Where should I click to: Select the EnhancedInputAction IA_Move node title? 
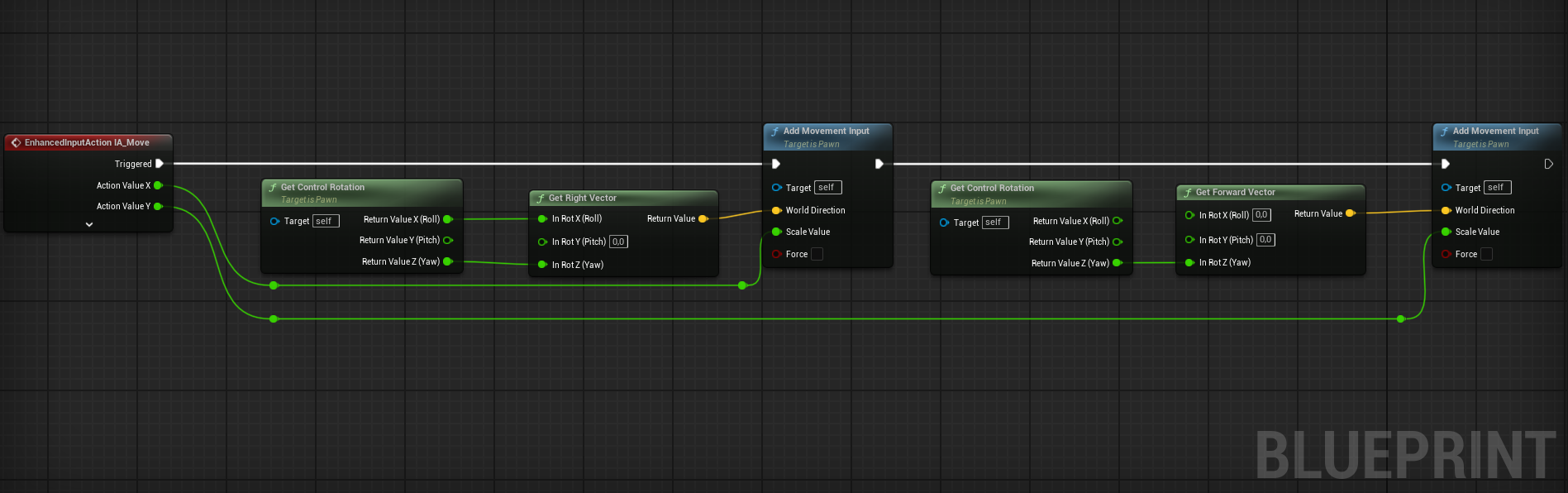tap(87, 142)
